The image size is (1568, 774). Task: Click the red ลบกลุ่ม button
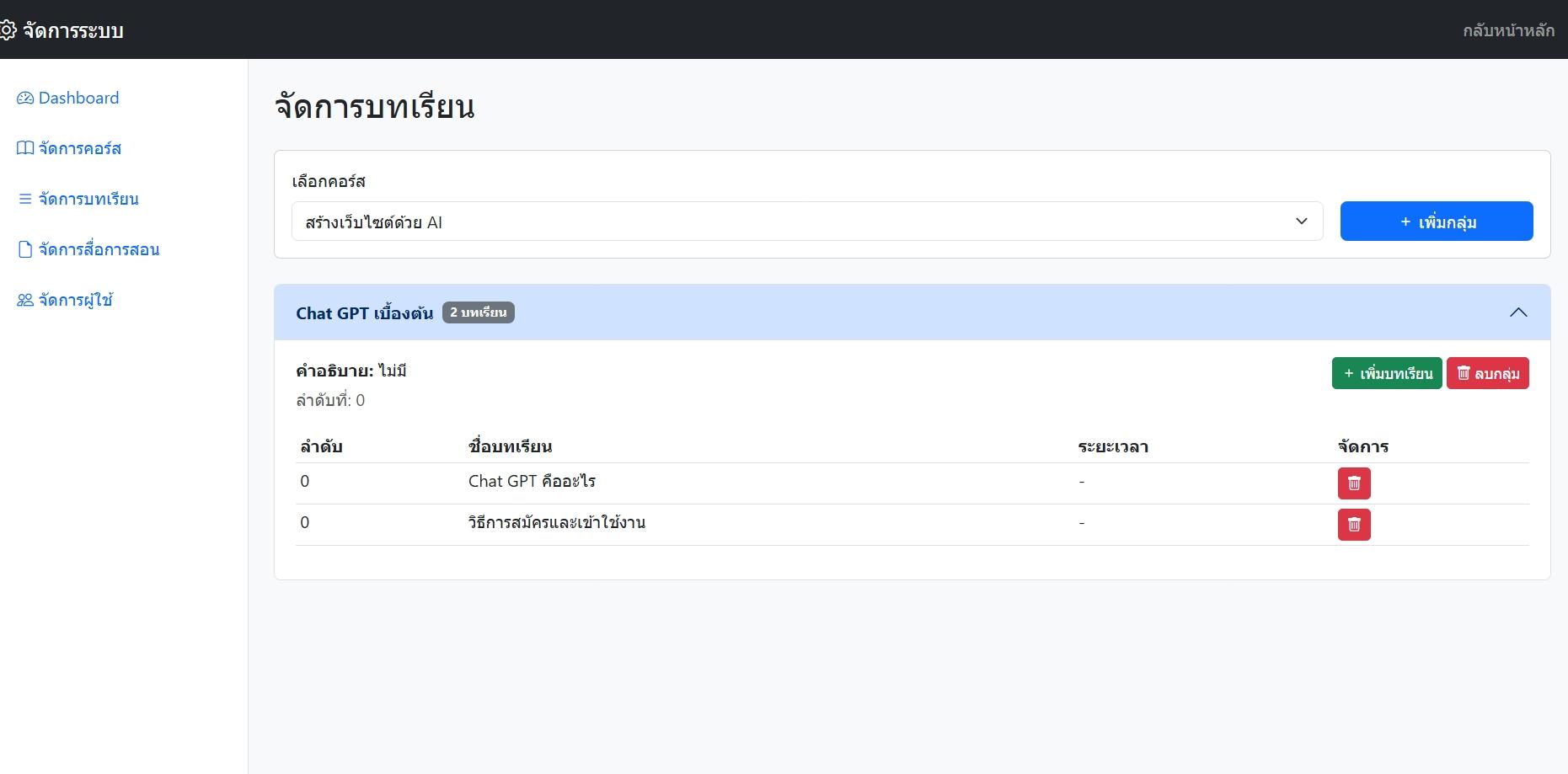pos(1488,374)
